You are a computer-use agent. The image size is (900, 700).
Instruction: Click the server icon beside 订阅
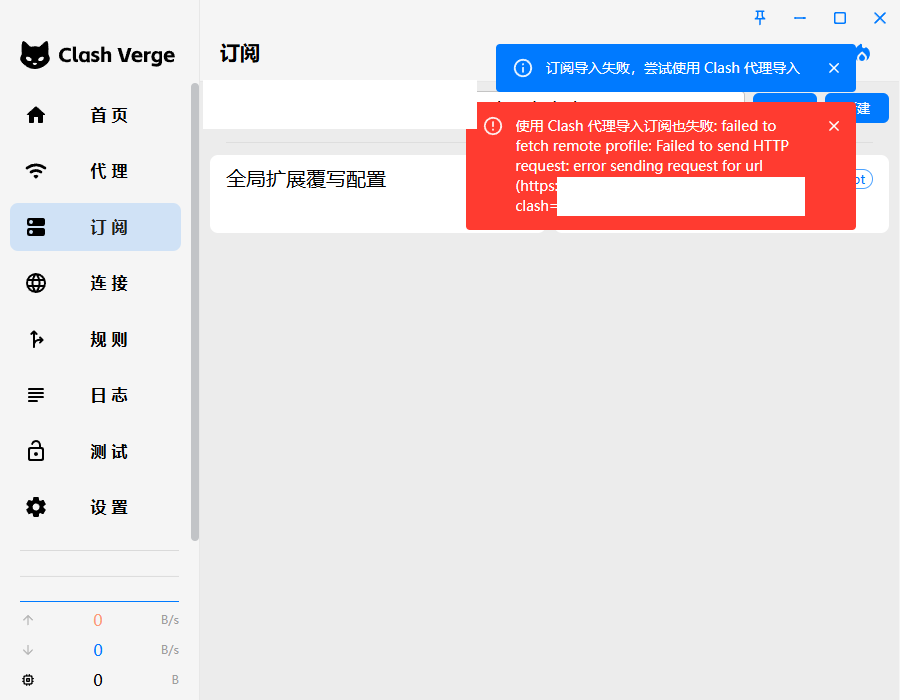pyautogui.click(x=36, y=227)
